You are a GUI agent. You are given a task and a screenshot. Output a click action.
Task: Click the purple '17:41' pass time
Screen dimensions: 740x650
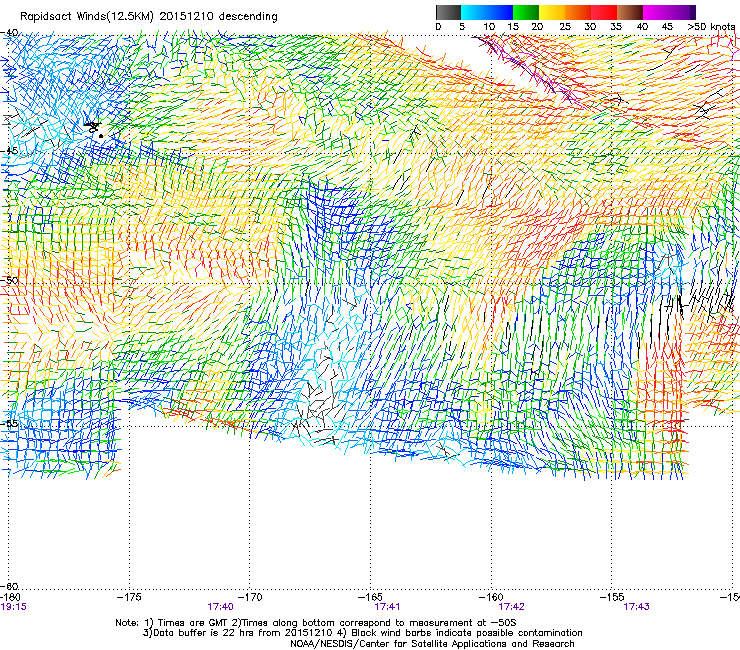(x=387, y=607)
